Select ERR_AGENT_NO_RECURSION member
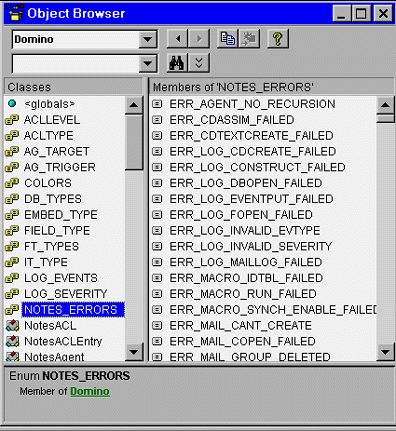 (x=252, y=104)
